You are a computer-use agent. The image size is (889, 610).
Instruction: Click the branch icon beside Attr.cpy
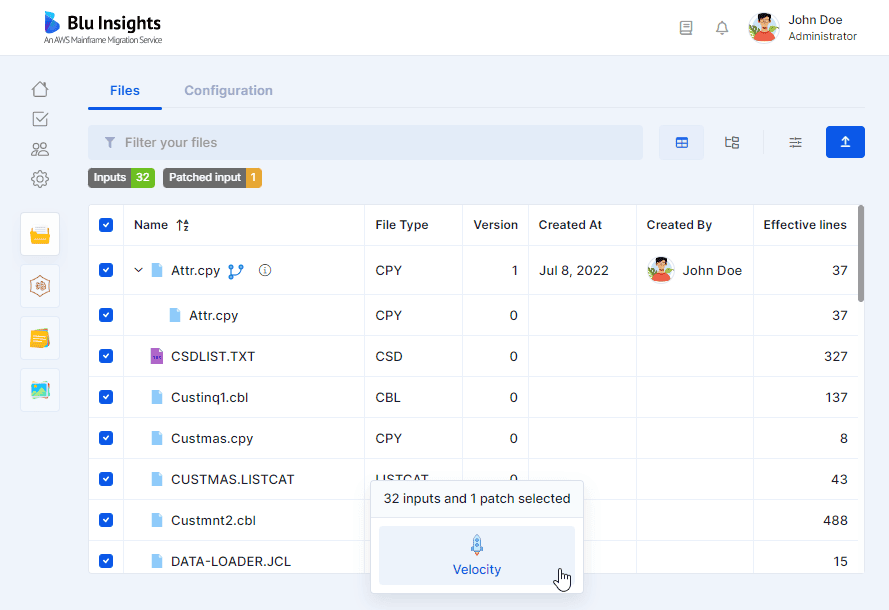(x=236, y=272)
